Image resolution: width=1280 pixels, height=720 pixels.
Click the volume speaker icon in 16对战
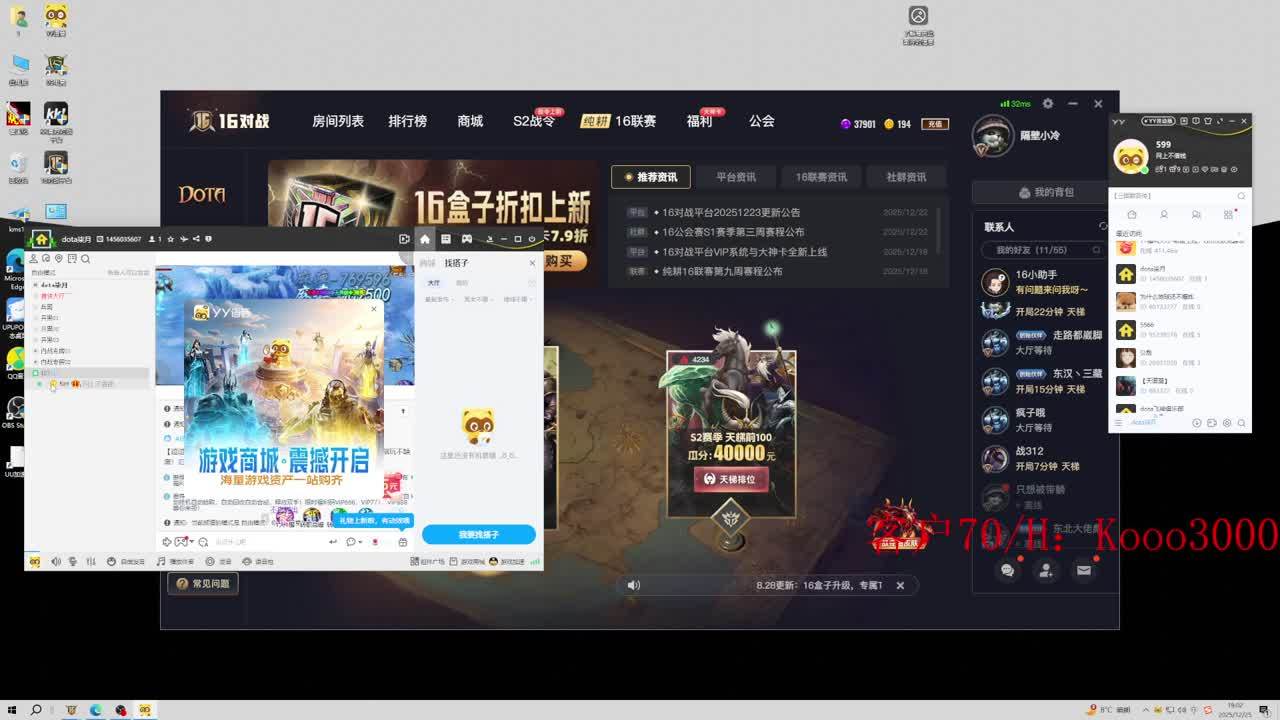click(x=633, y=585)
